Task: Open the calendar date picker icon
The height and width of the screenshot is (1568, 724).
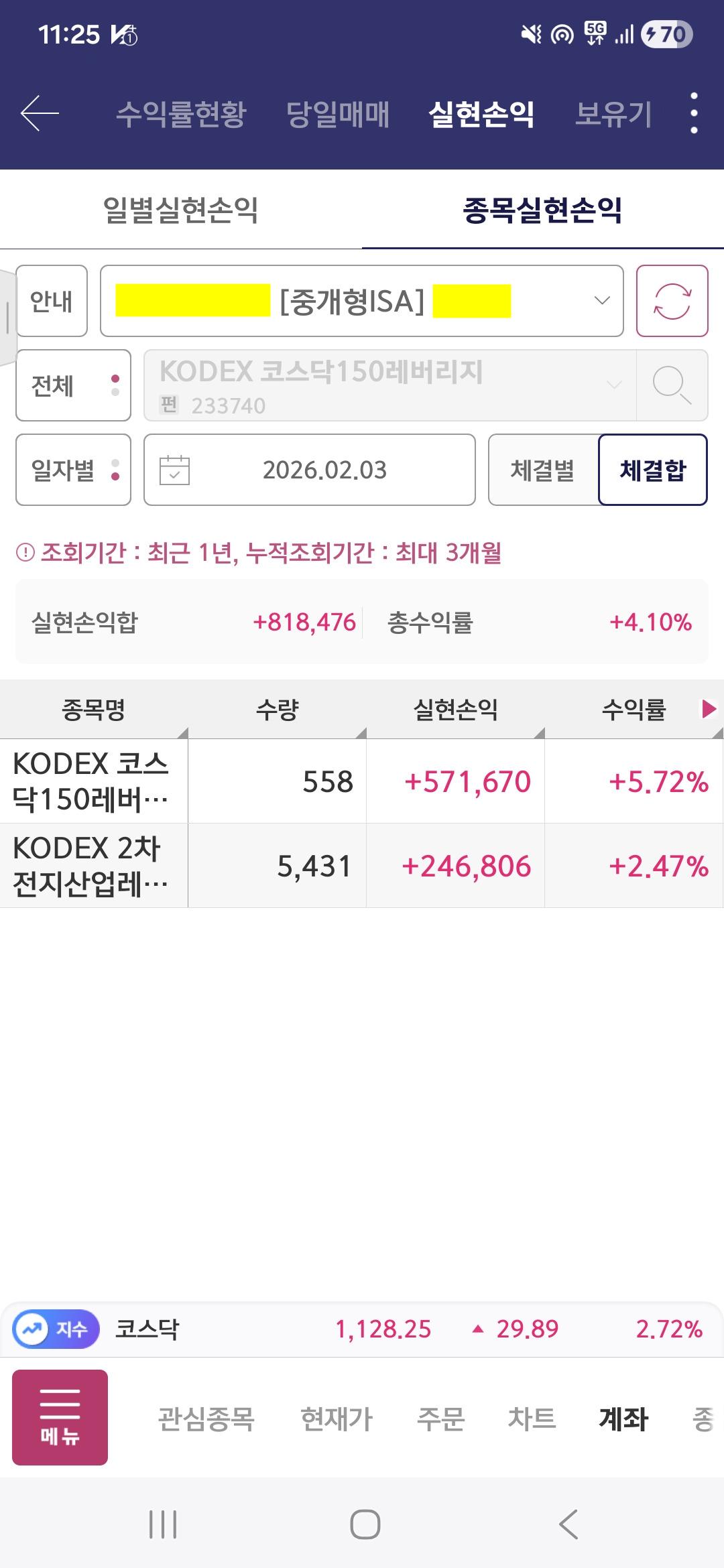Action: coord(175,470)
